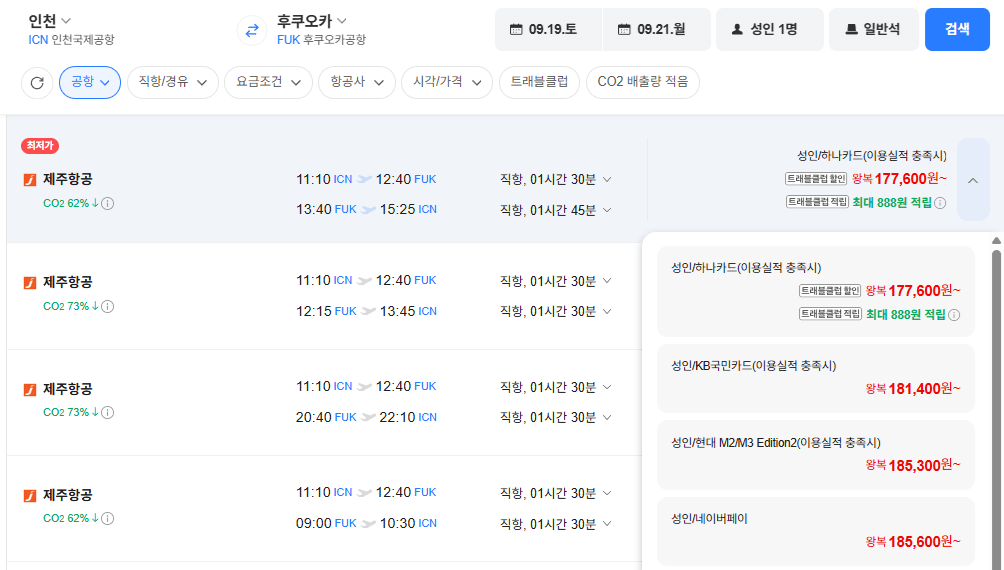
Task: Click top-row 왕복 177,600원 price
Action: [899, 179]
